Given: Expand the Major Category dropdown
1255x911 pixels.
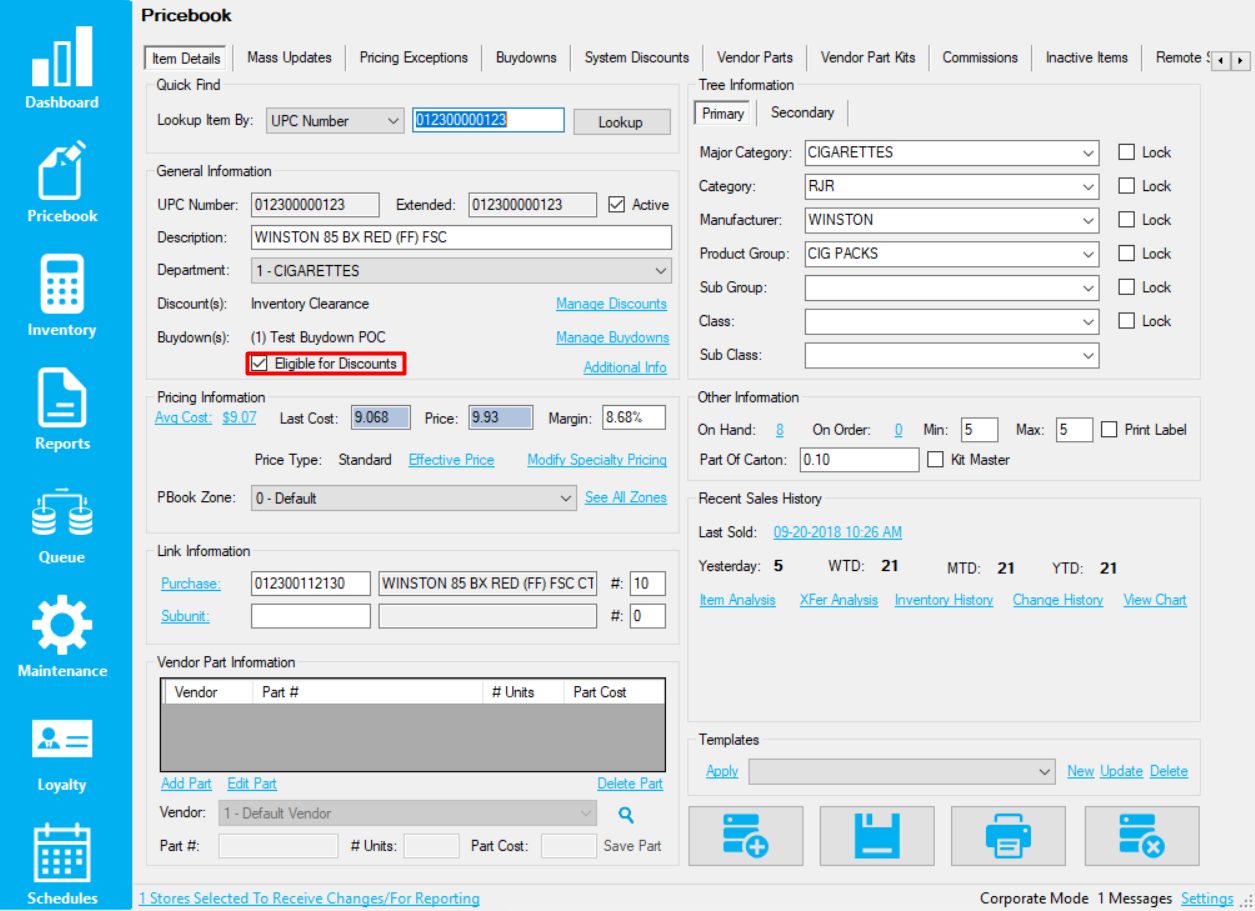Looking at the screenshot, I should pos(951,153).
